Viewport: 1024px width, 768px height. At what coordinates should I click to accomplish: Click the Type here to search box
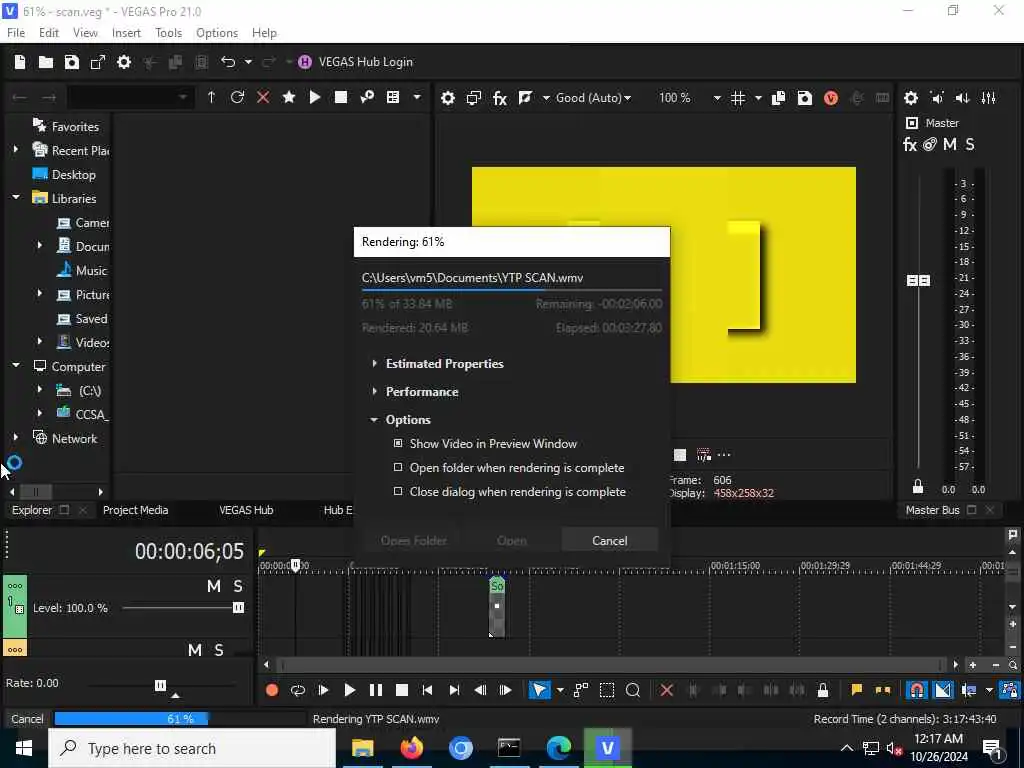(x=191, y=748)
